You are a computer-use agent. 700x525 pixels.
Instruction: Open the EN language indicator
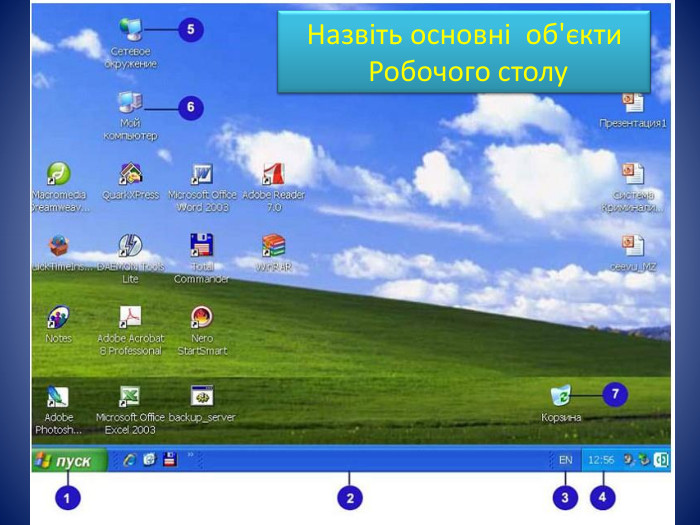(x=566, y=460)
